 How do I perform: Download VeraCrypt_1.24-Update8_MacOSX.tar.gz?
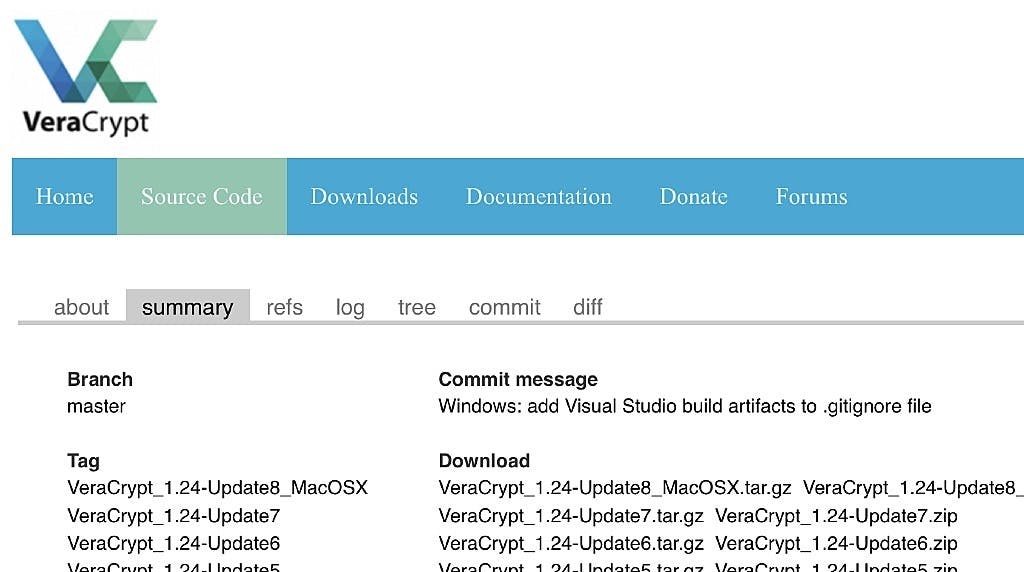click(615, 488)
